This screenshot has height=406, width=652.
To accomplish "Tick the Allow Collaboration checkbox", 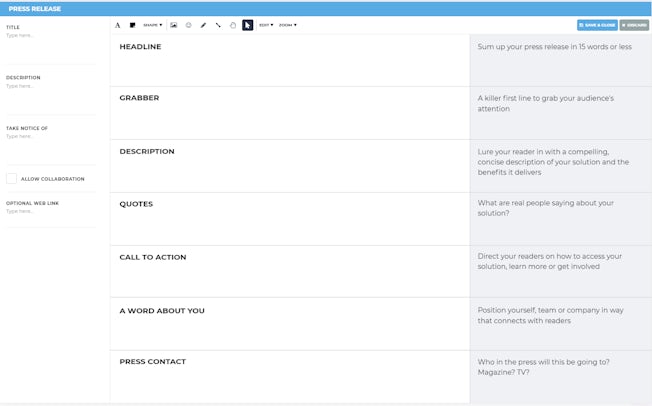I will tap(12, 179).
